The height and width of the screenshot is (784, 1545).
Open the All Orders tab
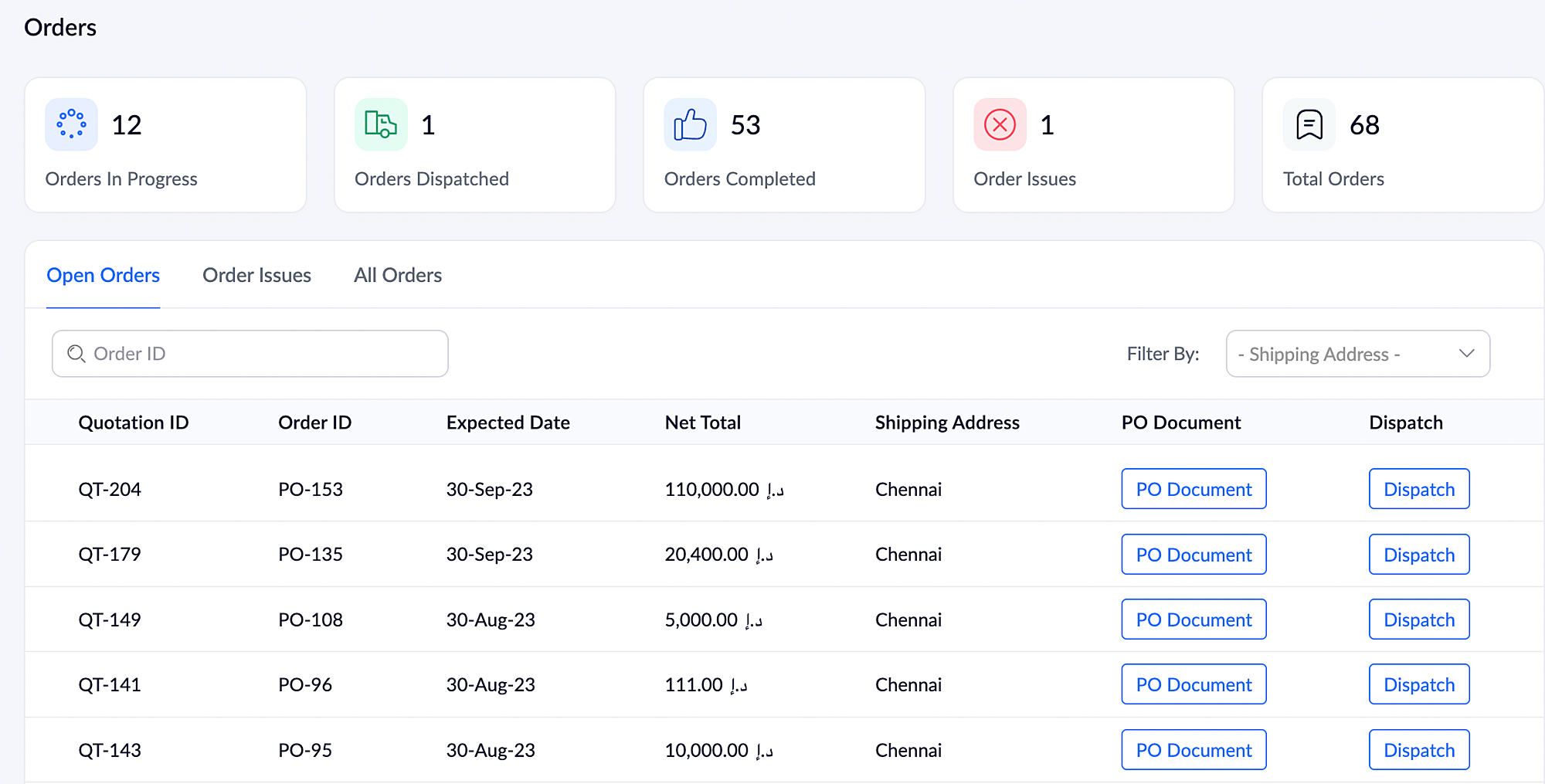point(398,275)
